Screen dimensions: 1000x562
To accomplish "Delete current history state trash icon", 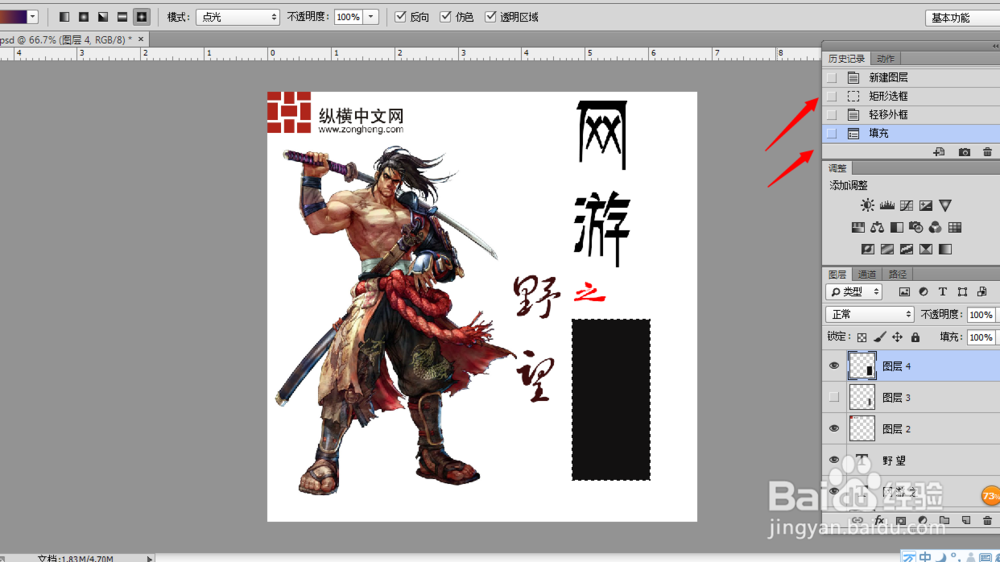I will [x=987, y=152].
